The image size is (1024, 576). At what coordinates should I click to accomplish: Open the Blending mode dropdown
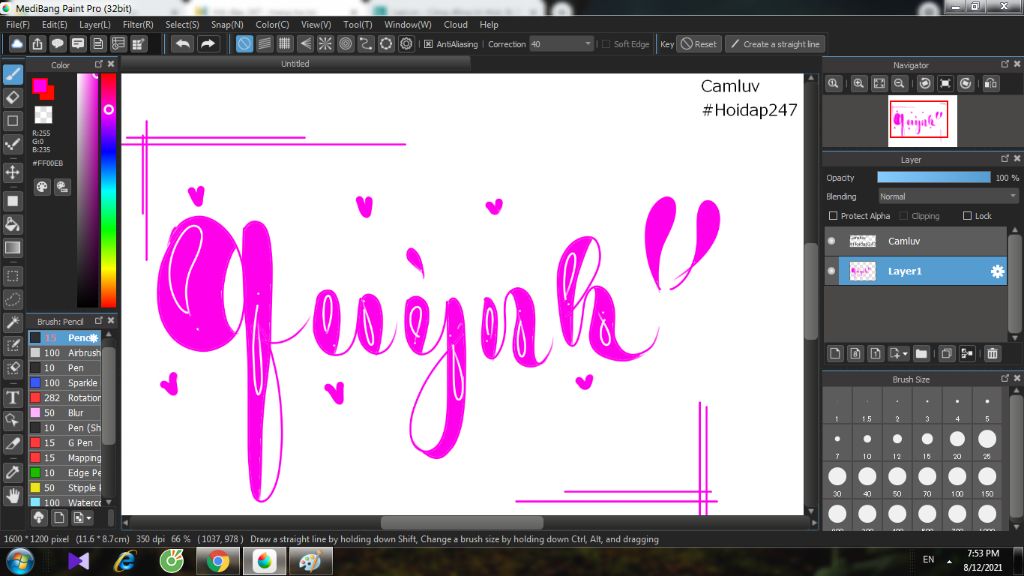[947, 197]
